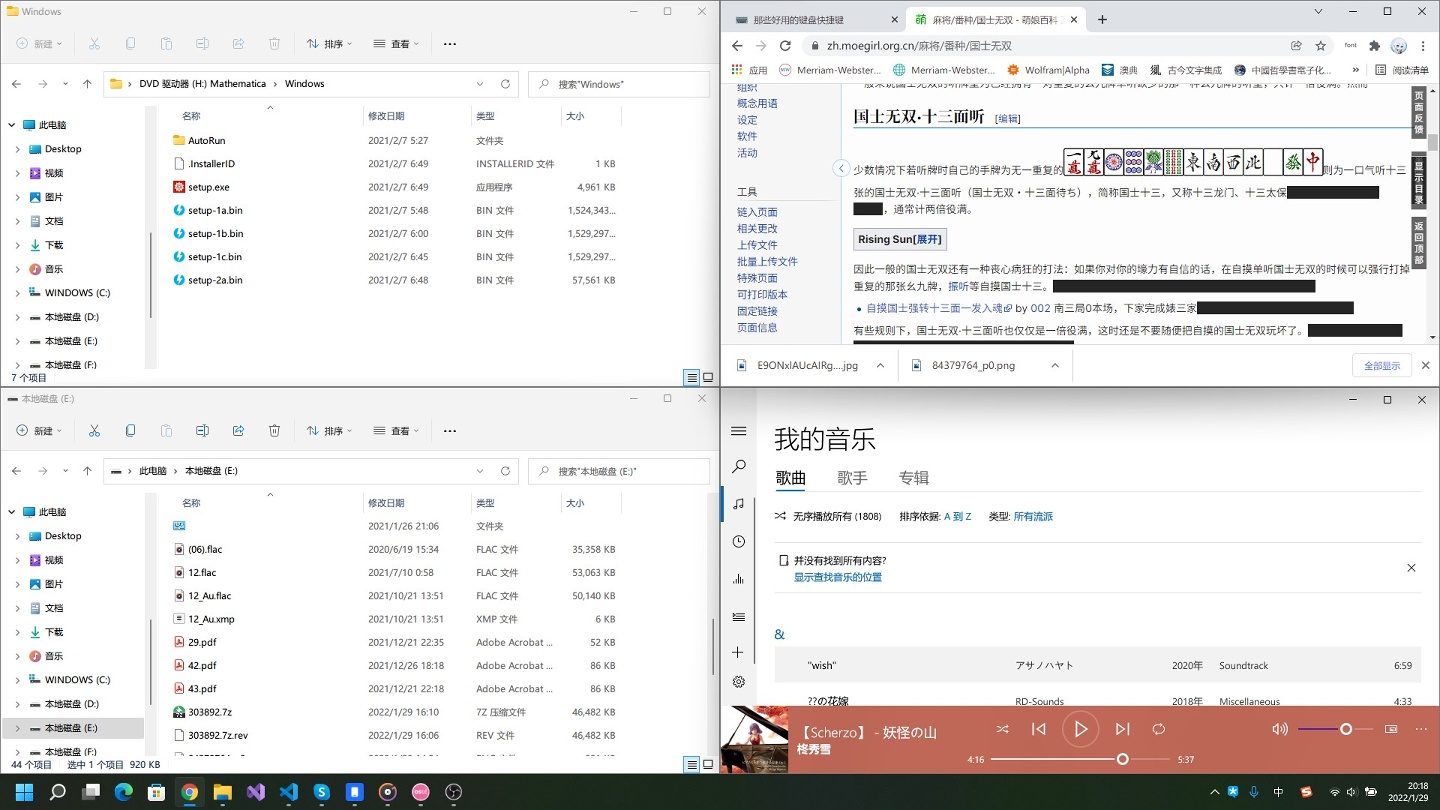Viewport: 1440px width, 810px height.
Task: Go back in Chrome browser
Action: [737, 46]
